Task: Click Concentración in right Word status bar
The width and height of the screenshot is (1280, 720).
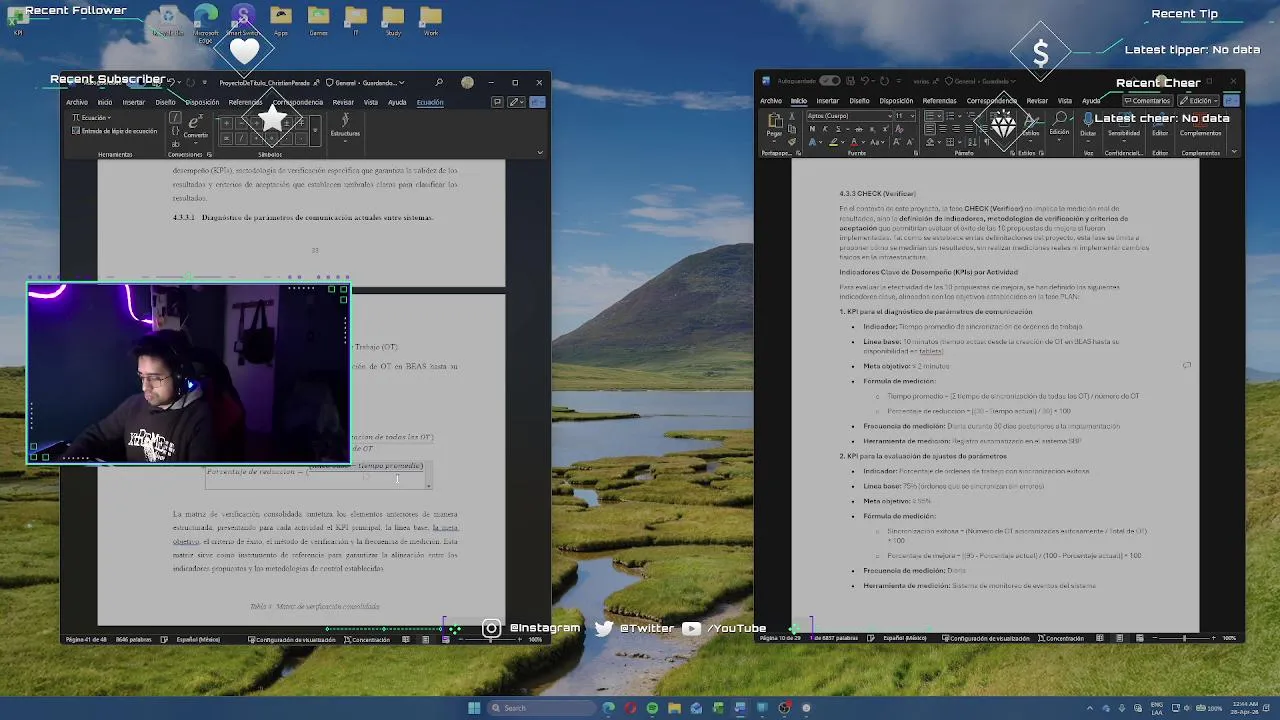Action: coord(1061,638)
